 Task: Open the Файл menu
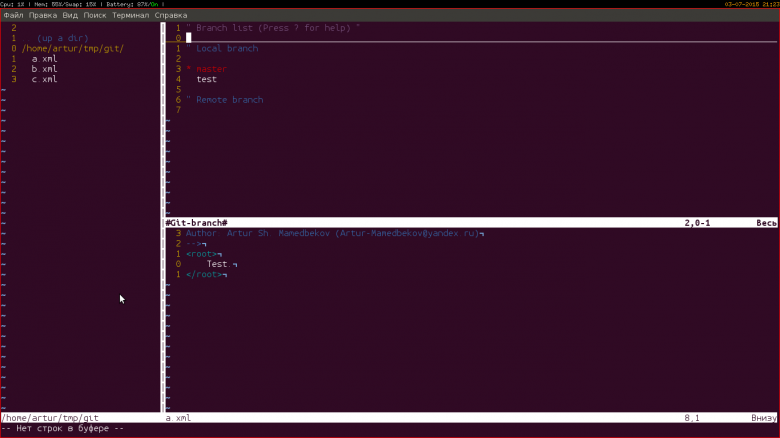click(x=13, y=15)
